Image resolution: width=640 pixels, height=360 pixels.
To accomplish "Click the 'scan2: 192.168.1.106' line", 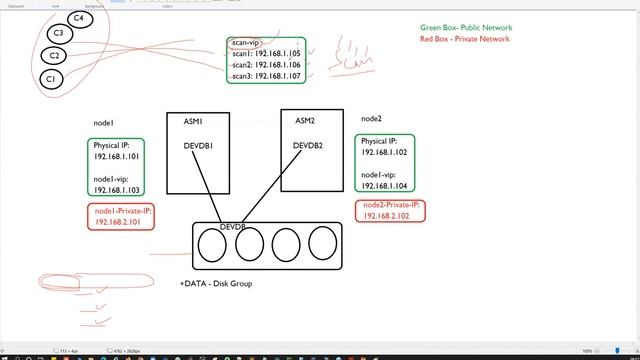I will (x=266, y=65).
